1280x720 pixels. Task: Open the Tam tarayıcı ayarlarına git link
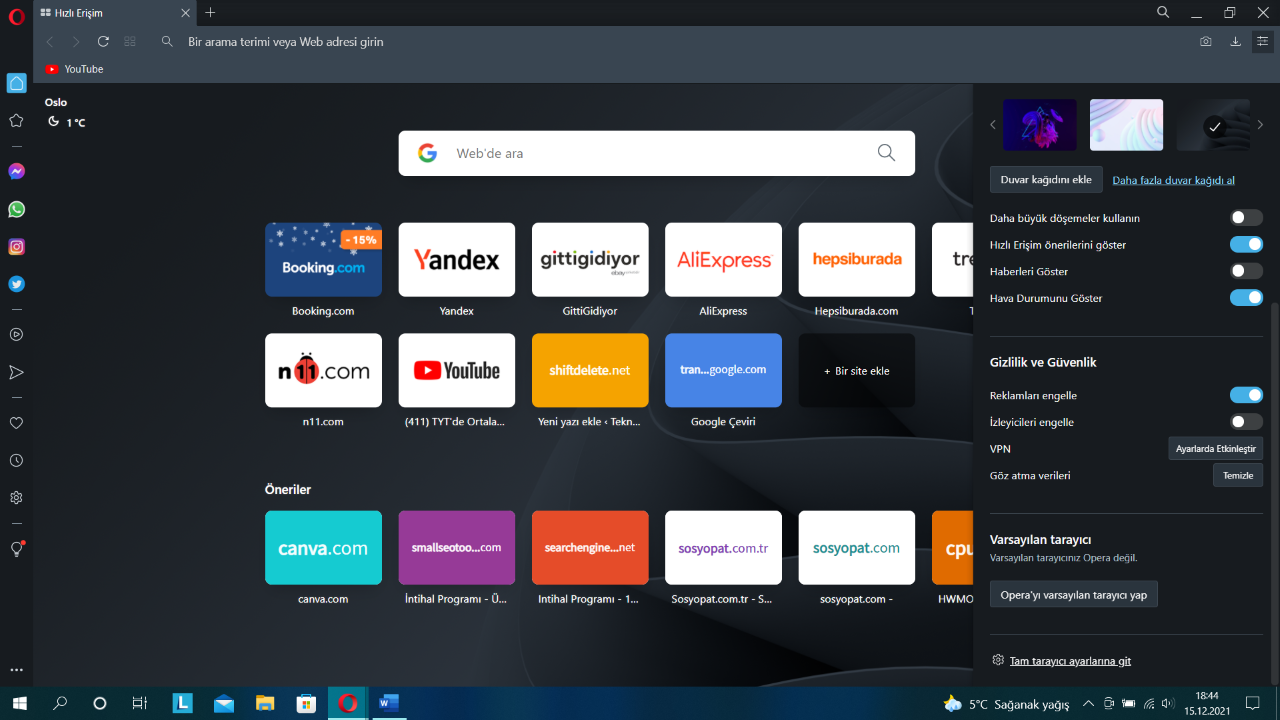click(1070, 661)
